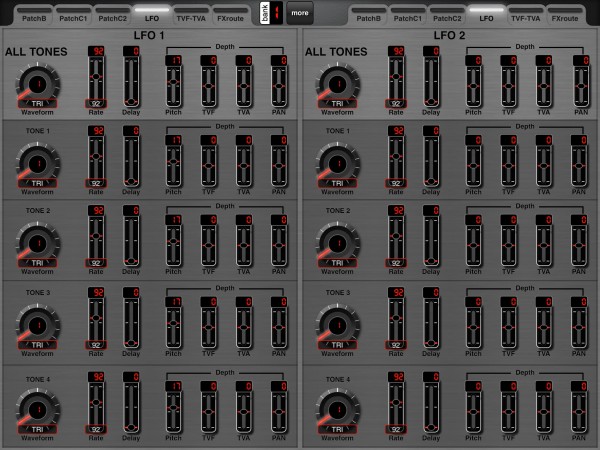Open the right TVF-TVA tab

tap(525, 15)
